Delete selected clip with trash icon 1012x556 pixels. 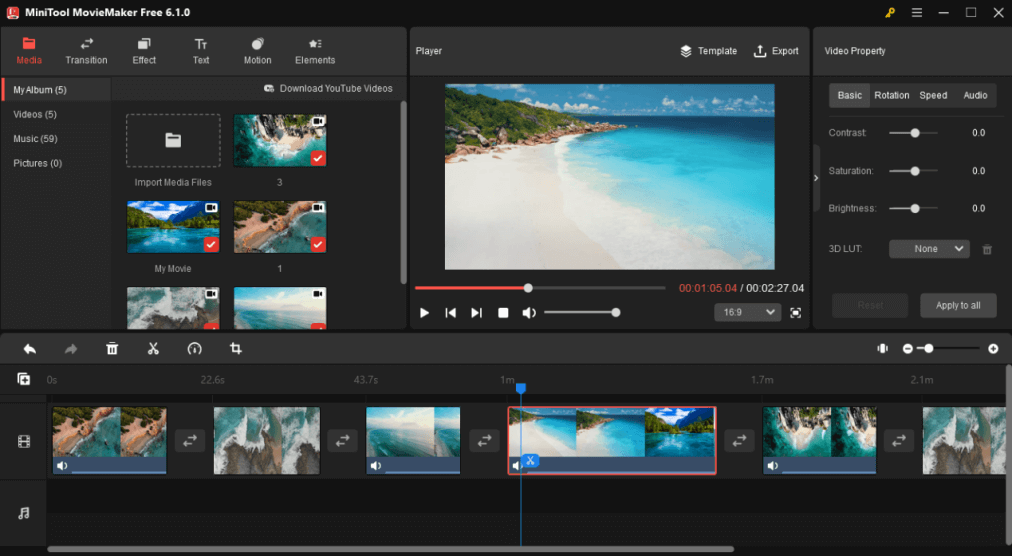click(112, 349)
